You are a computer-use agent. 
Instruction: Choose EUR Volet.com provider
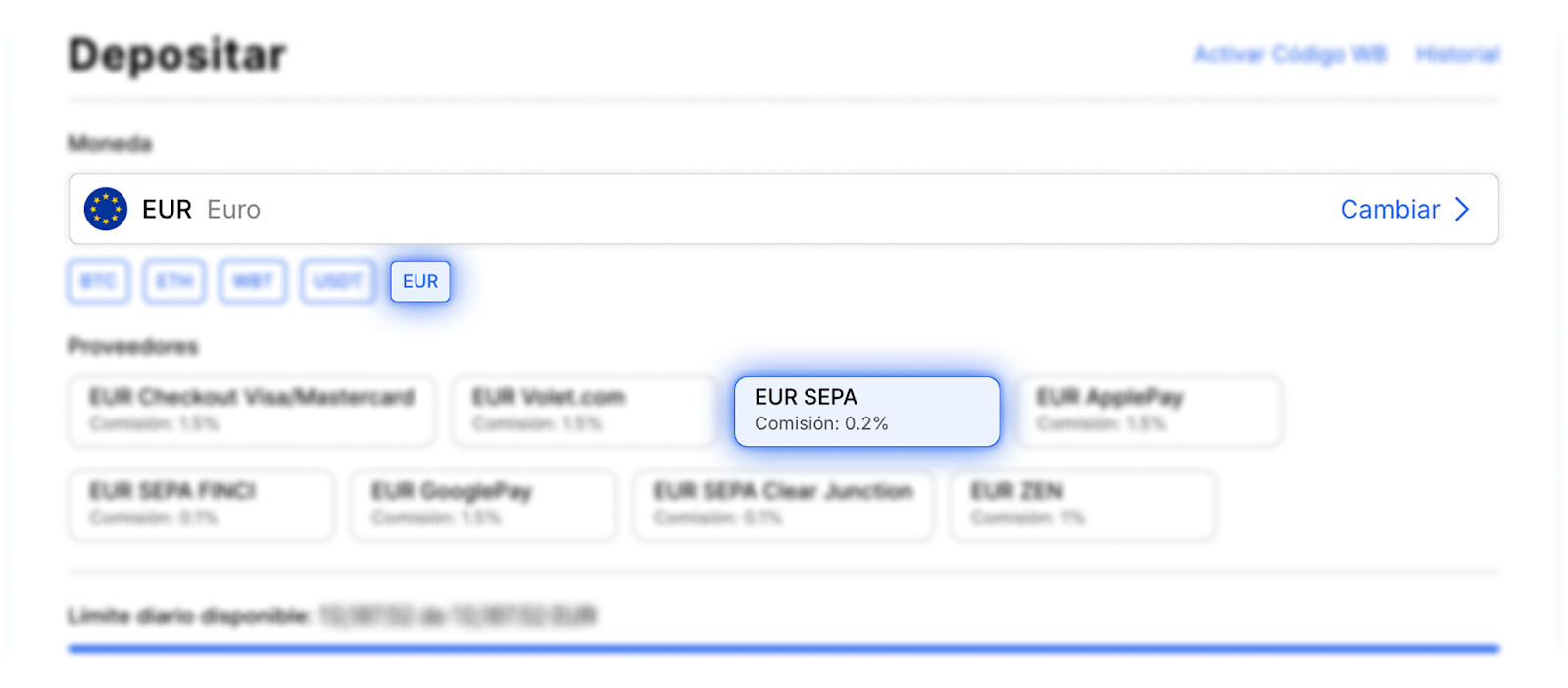coord(584,411)
